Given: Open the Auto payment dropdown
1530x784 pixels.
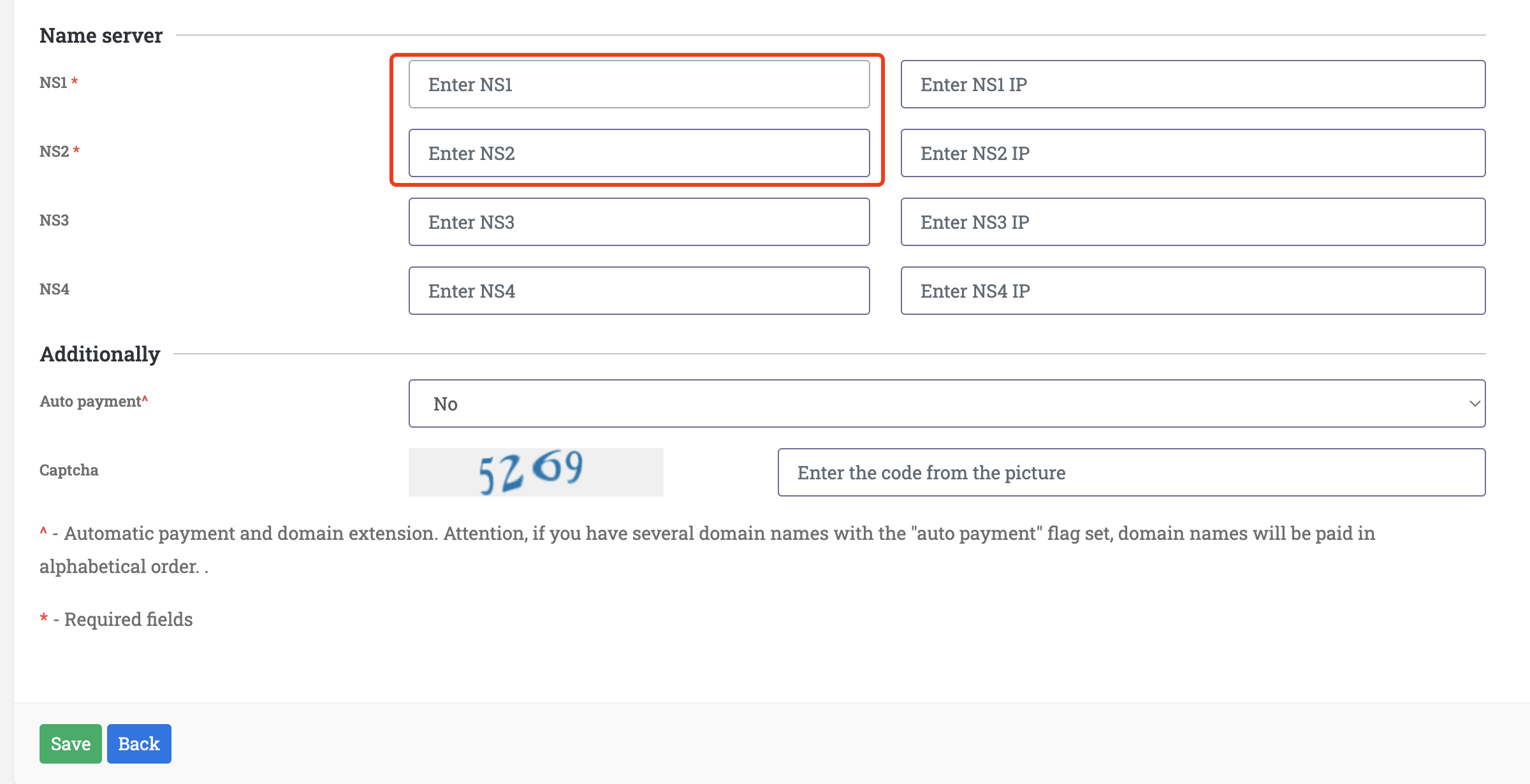Looking at the screenshot, I should pyautogui.click(x=947, y=403).
